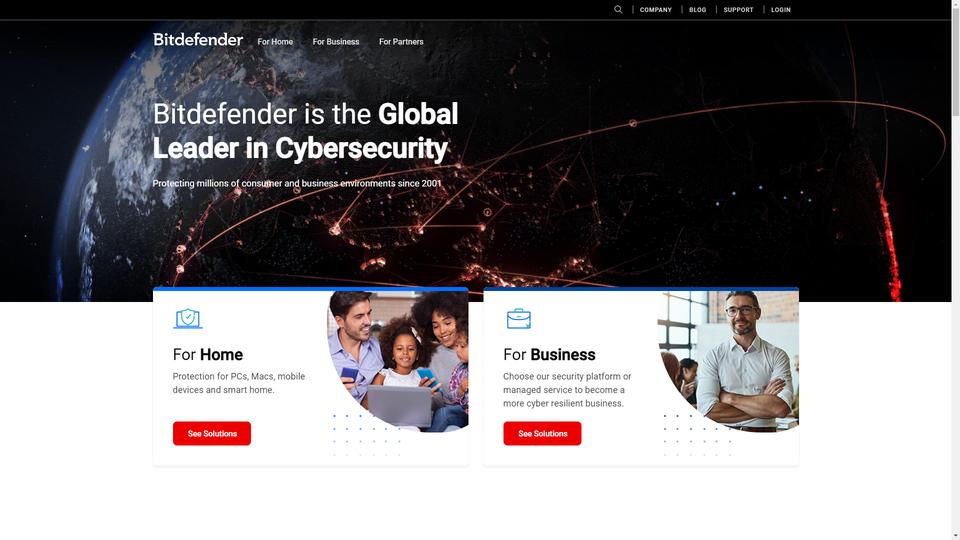This screenshot has height=540, width=960.
Task: Open the search magnifier icon
Action: pos(618,9)
